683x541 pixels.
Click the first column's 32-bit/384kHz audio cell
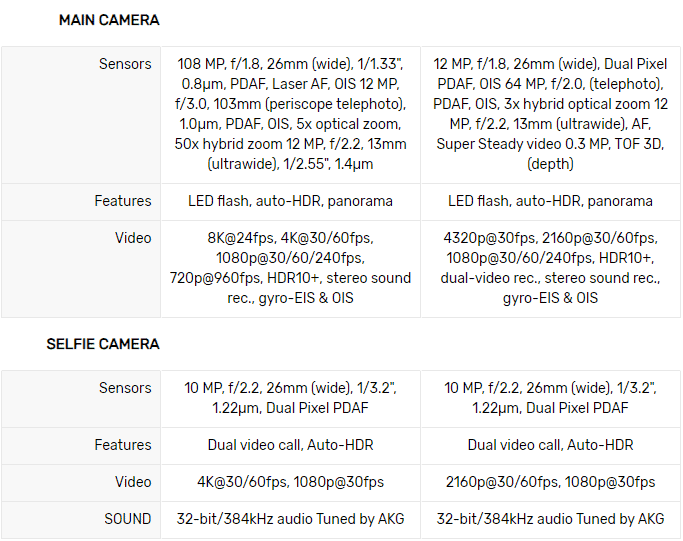pyautogui.click(x=290, y=519)
